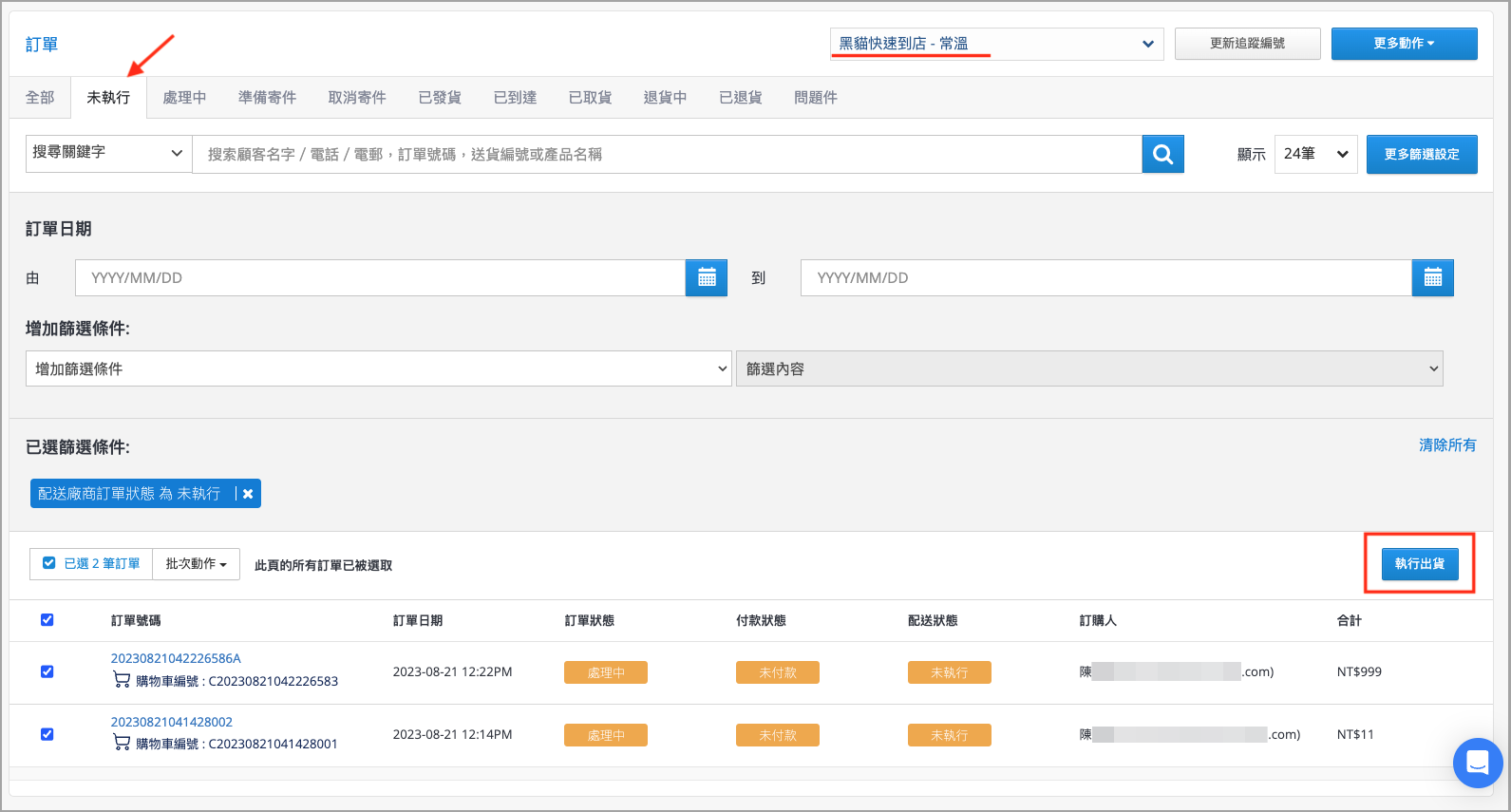Click the 訂單 page heading link
Image resolution: width=1511 pixels, height=812 pixels.
click(42, 45)
